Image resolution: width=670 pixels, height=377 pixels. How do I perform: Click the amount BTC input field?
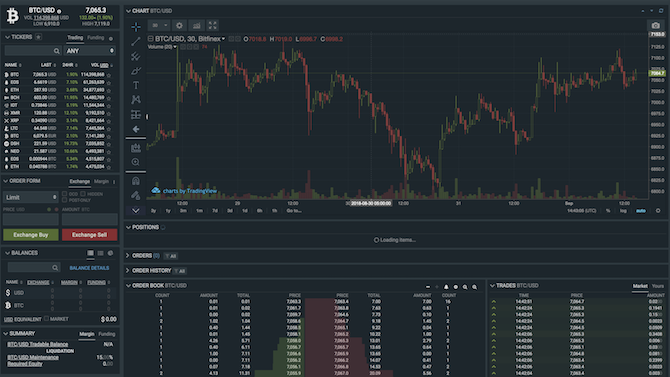pyautogui.click(x=89, y=219)
